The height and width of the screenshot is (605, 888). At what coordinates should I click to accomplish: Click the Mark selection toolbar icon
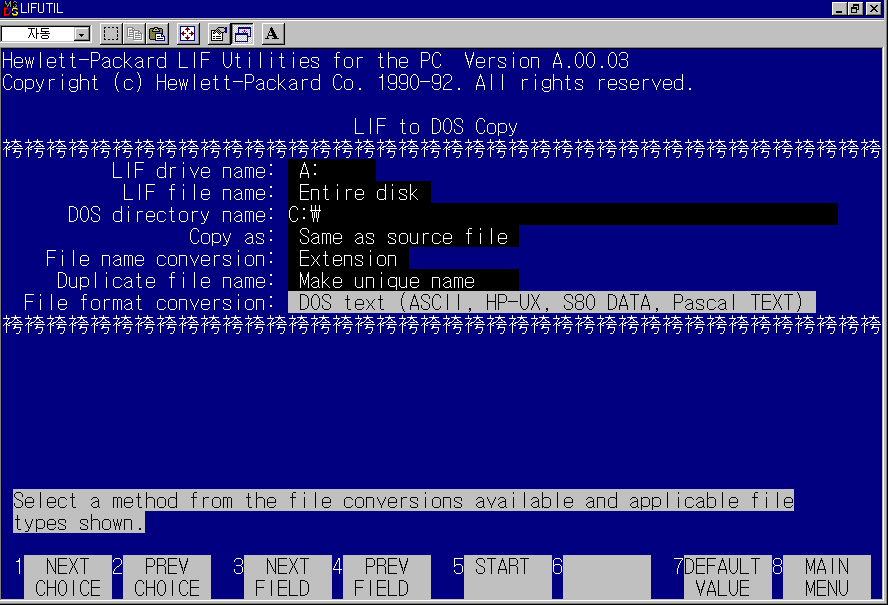(111, 34)
